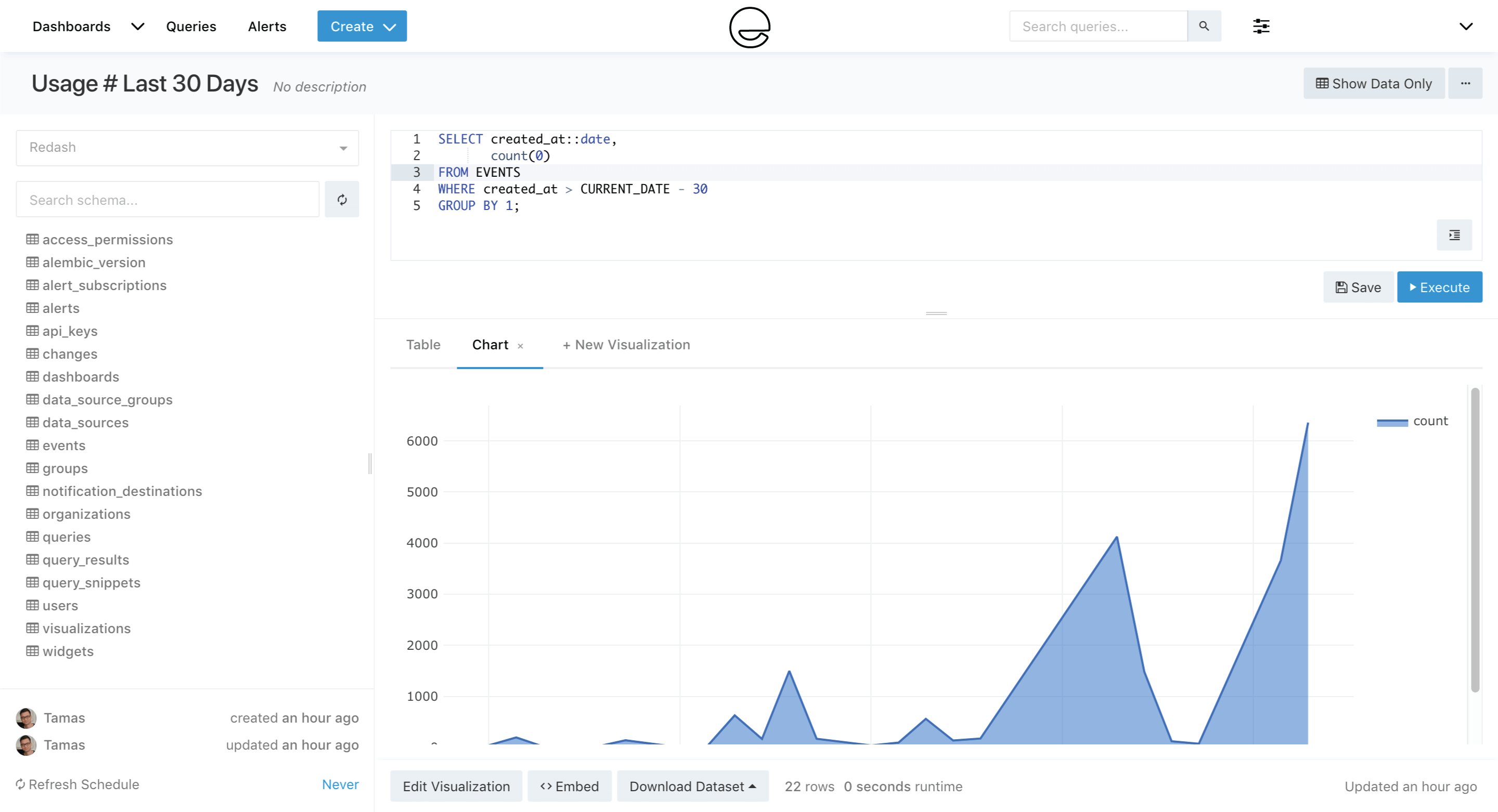
Task: Switch to the Table tab
Action: click(423, 345)
